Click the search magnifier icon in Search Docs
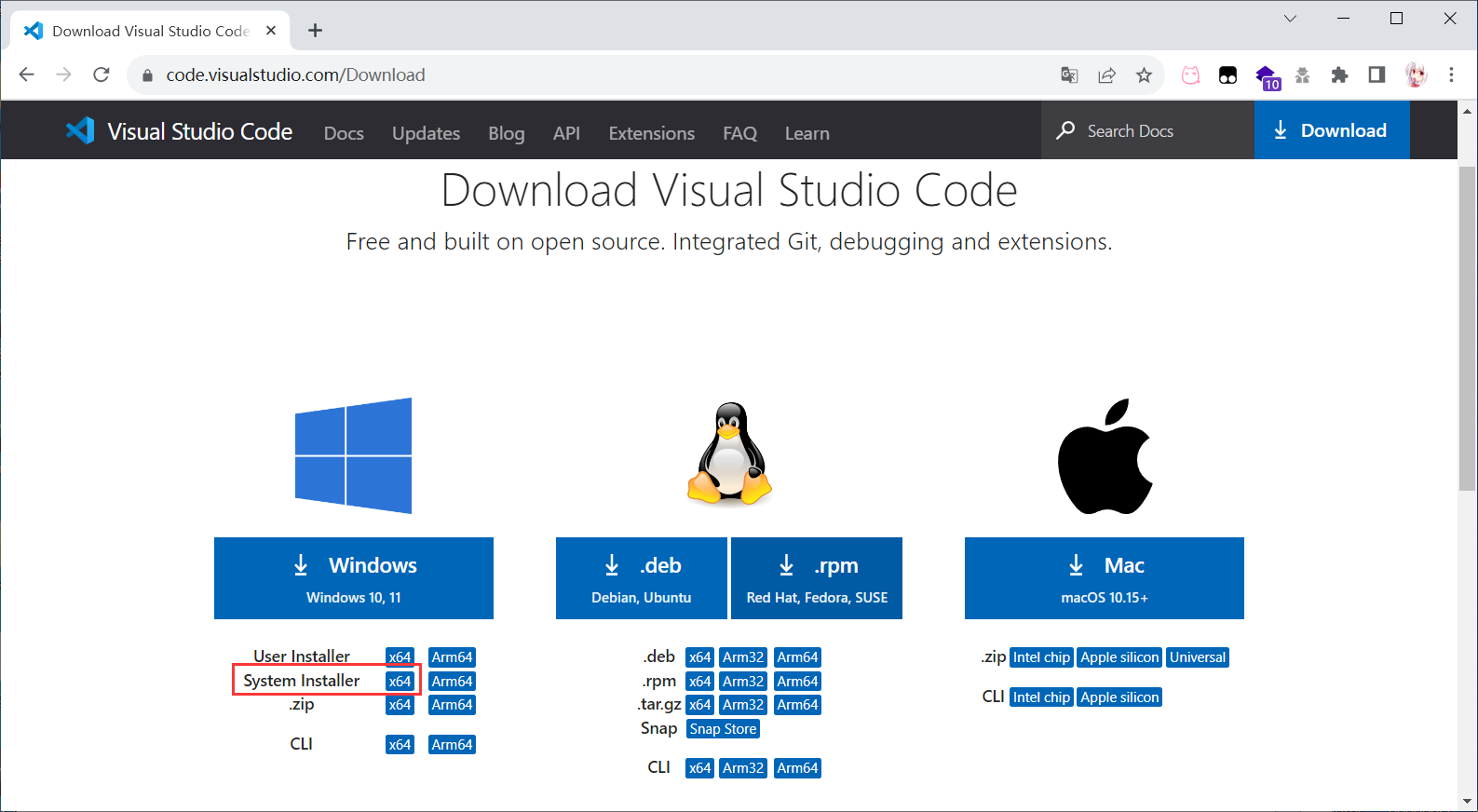This screenshot has width=1478, height=812. click(1065, 130)
